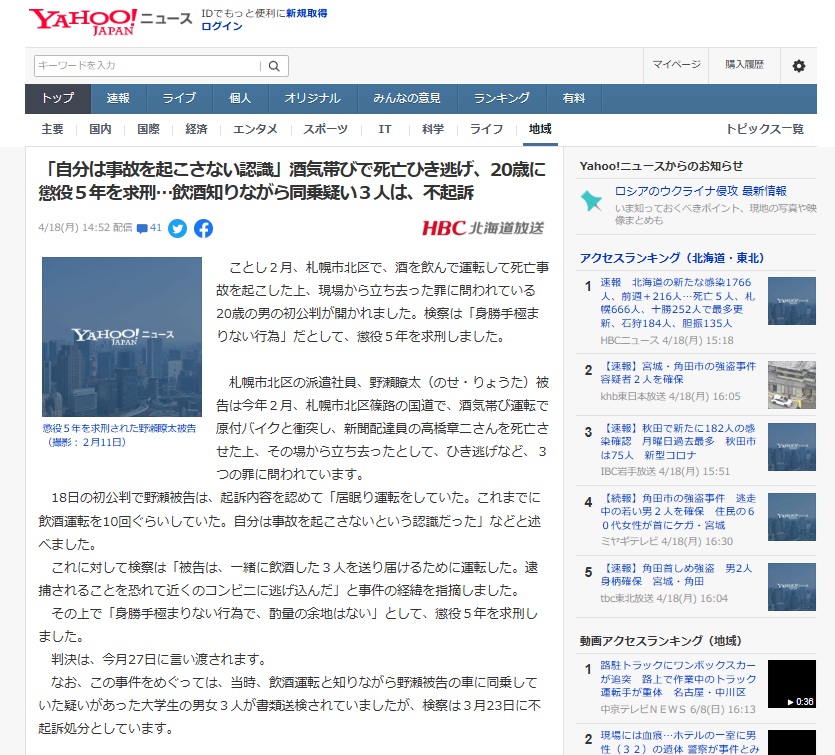Click thumbnail for tbc東北放送 story
Viewport: 835px width, 755px height.
point(791,587)
